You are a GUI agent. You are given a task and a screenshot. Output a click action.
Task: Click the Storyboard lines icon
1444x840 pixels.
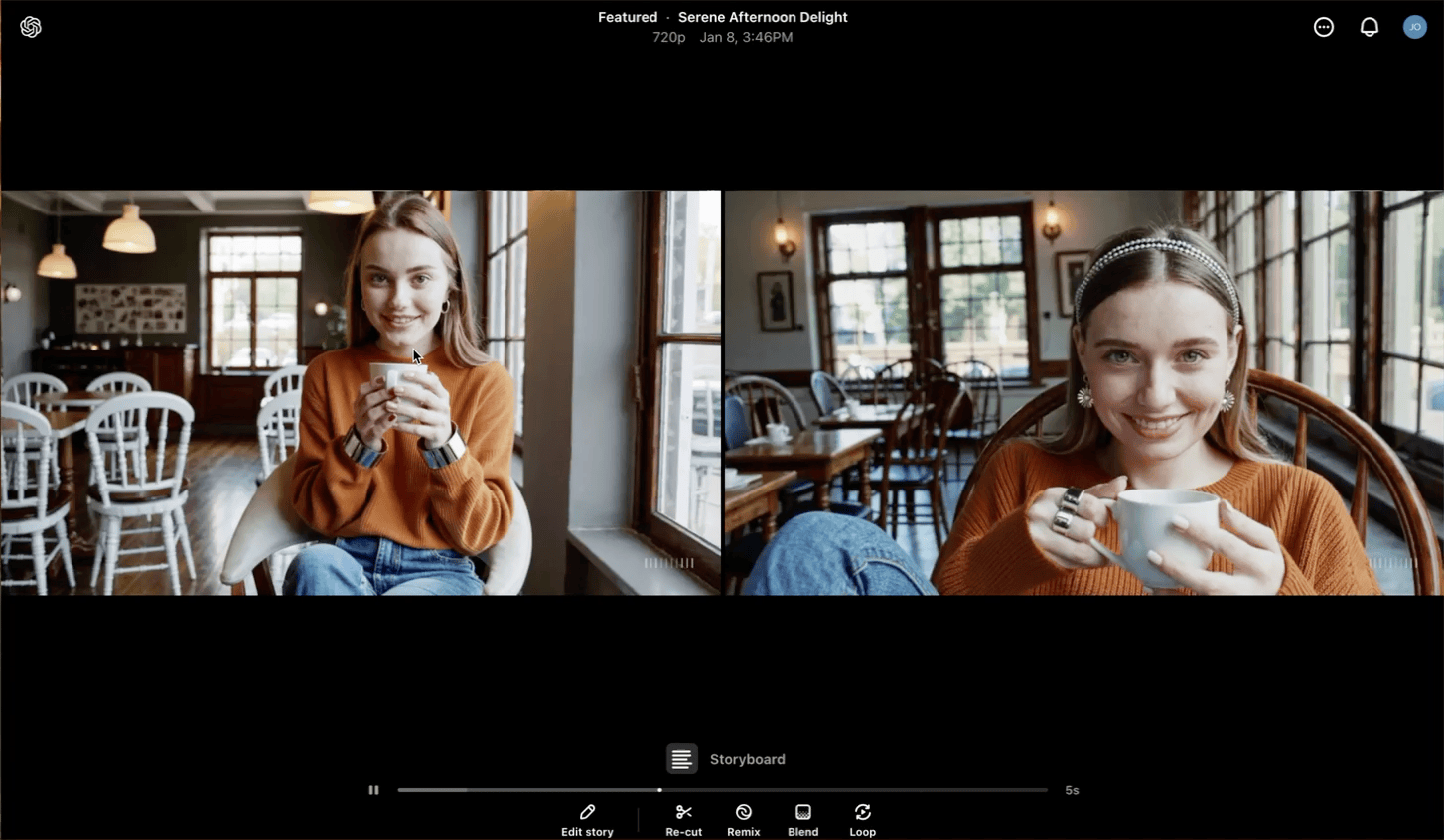pyautogui.click(x=681, y=759)
